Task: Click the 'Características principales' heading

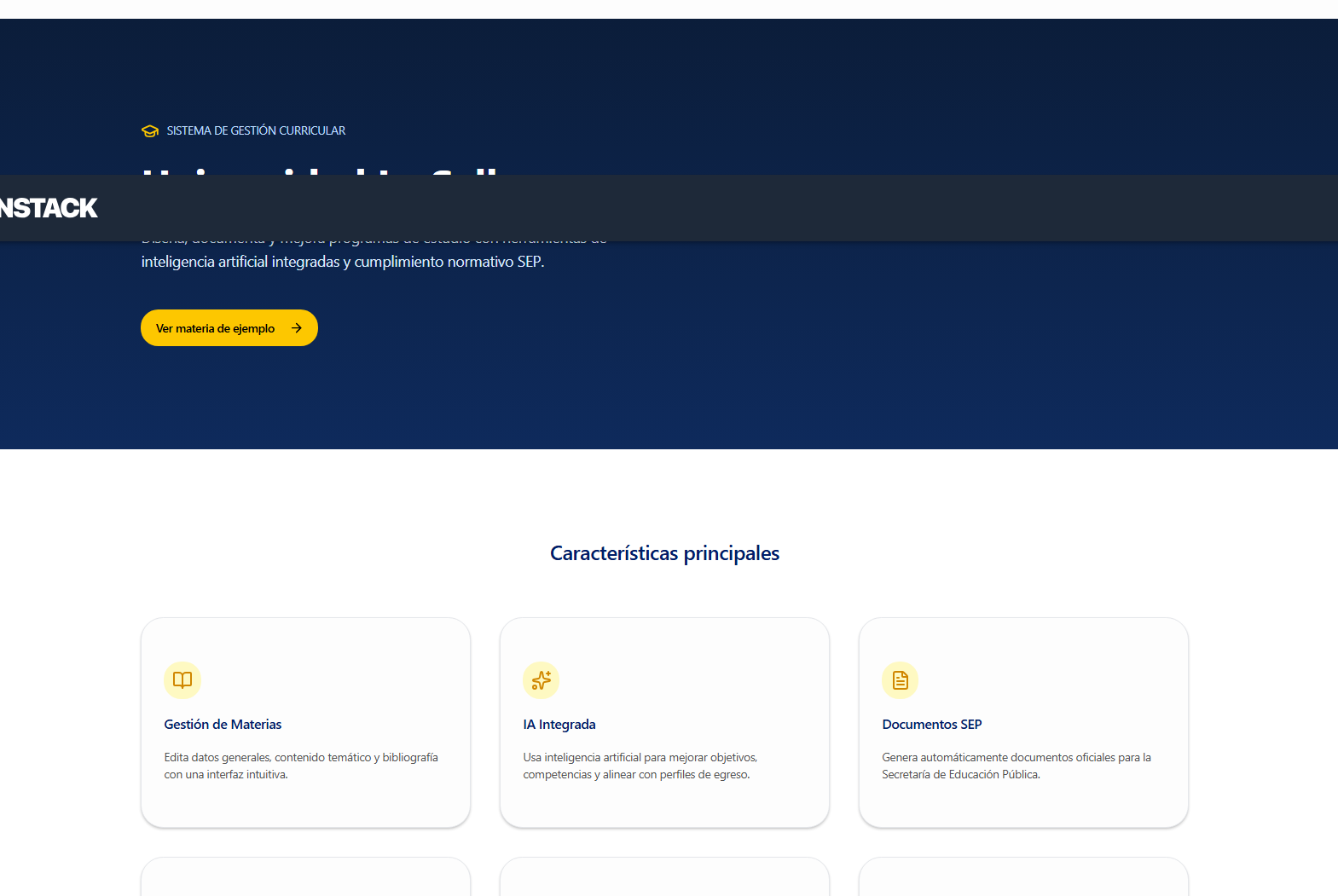Action: tap(664, 553)
